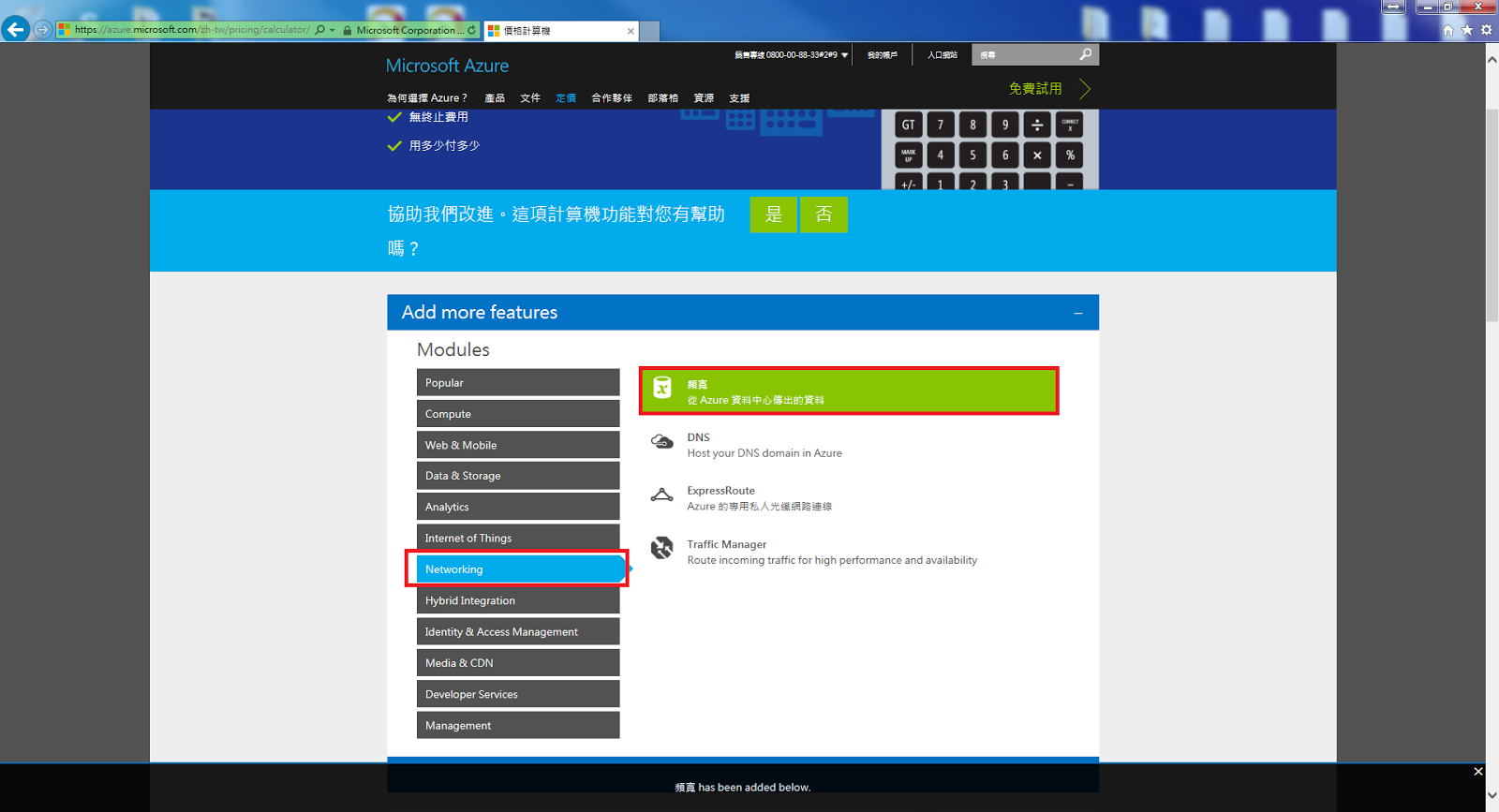Select the Hybrid Integration module category

coord(518,600)
